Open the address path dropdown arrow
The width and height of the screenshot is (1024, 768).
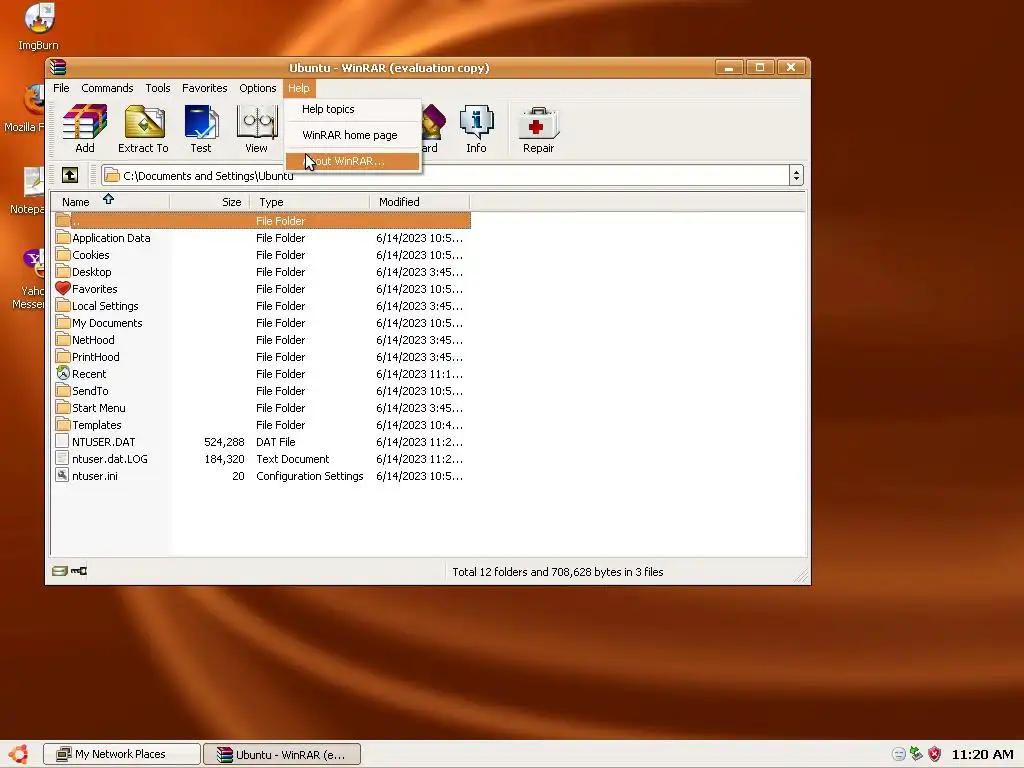(796, 175)
